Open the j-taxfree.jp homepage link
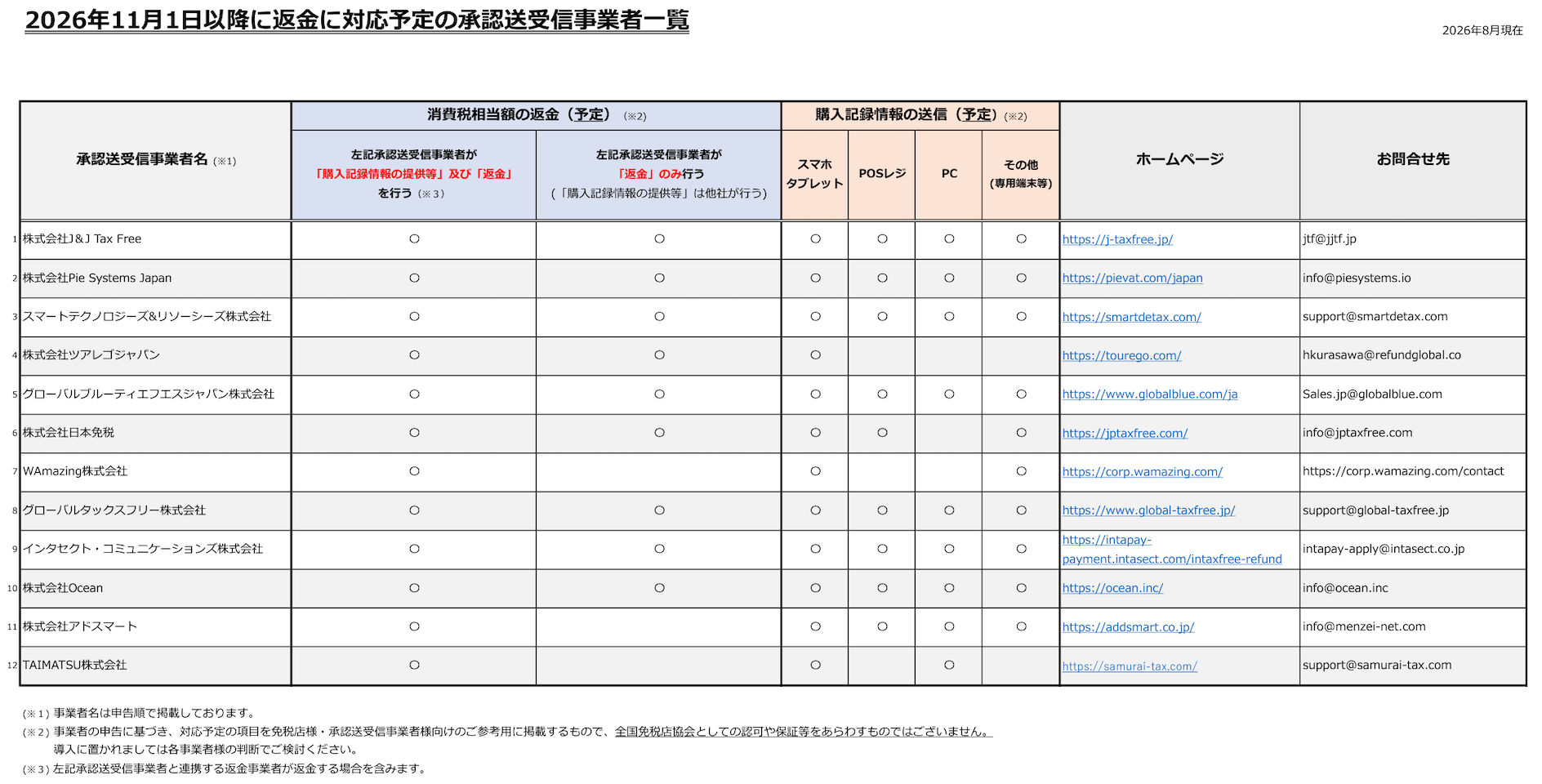 [1117, 239]
